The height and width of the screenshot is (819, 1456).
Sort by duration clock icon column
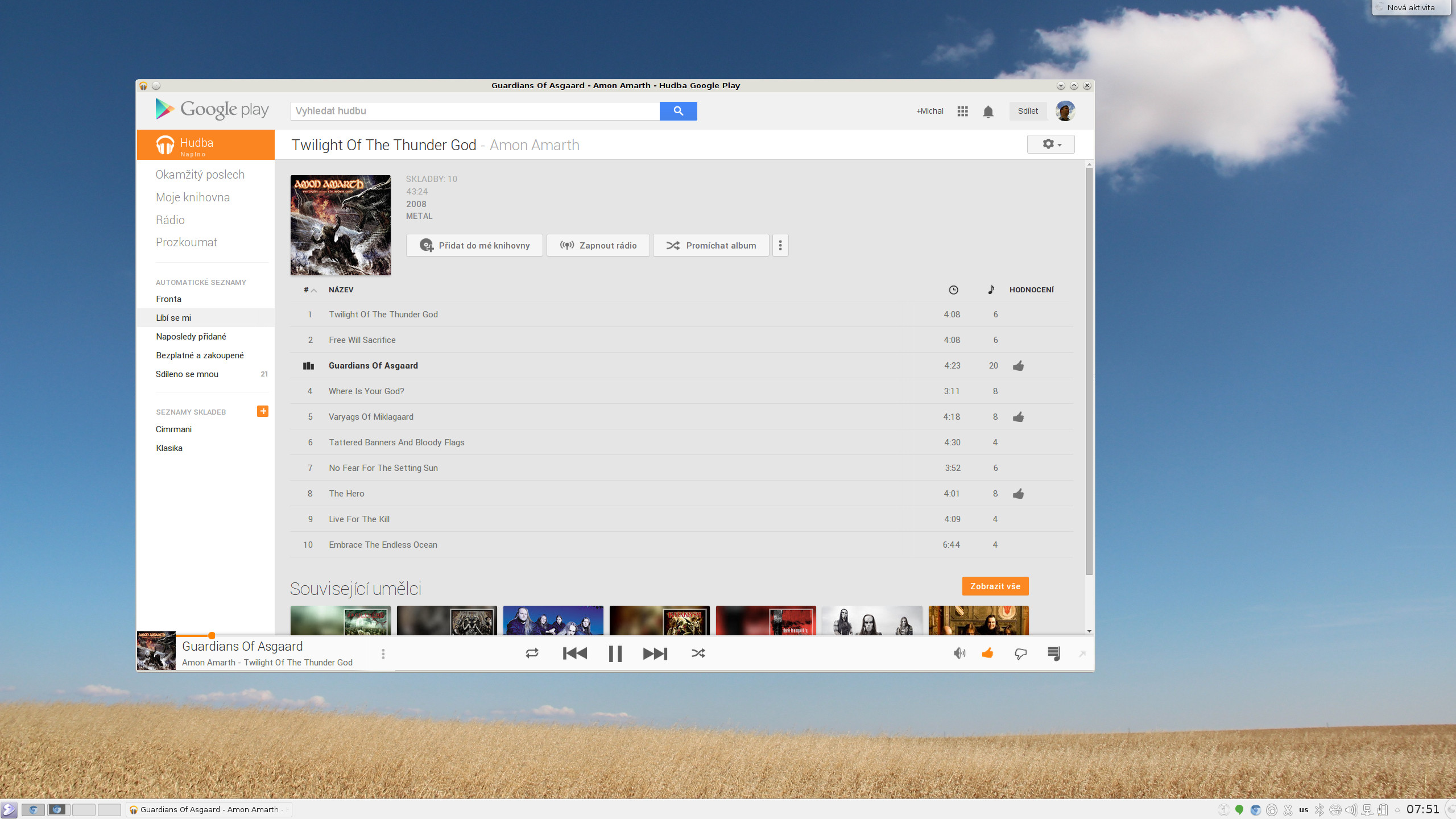coord(954,290)
